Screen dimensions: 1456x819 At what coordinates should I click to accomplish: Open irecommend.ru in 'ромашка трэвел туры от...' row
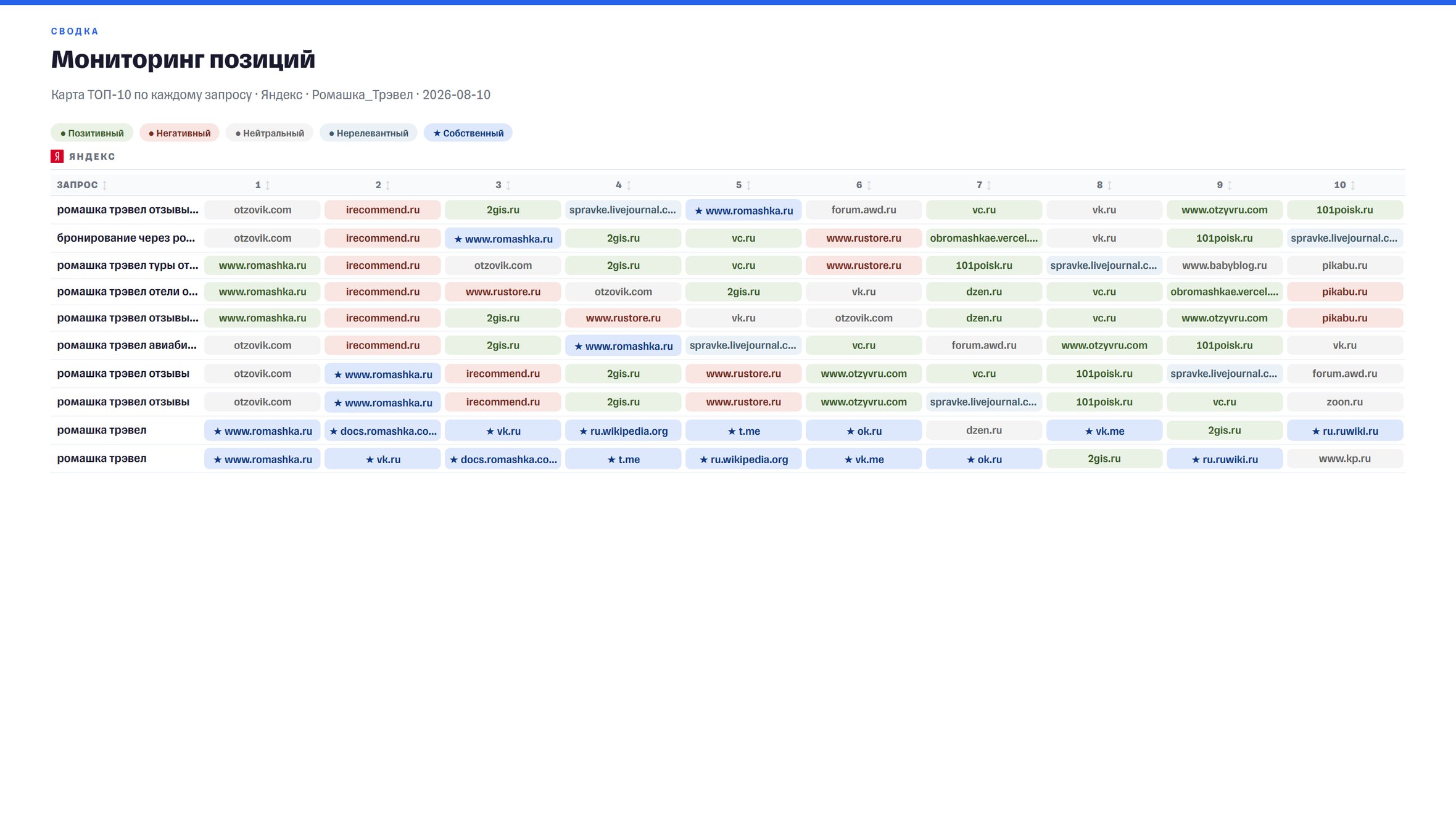coord(383,265)
